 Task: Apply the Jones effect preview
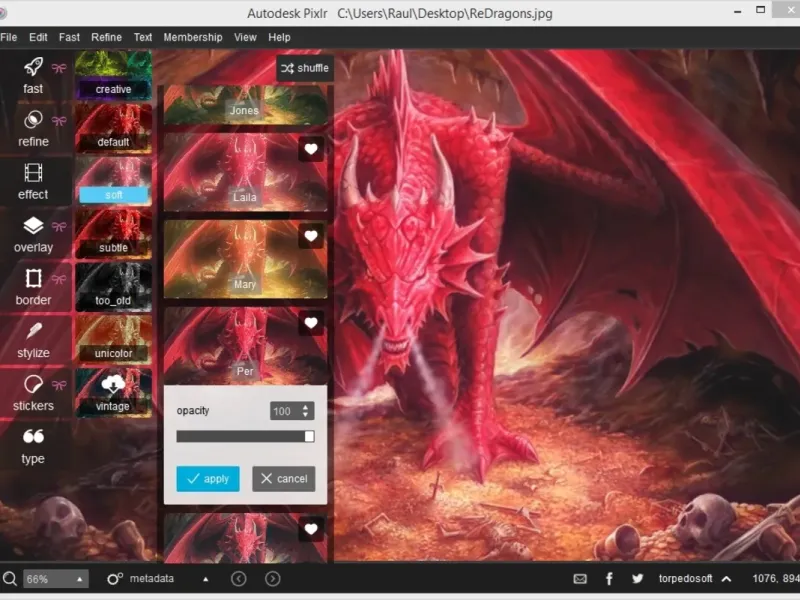coord(245,105)
